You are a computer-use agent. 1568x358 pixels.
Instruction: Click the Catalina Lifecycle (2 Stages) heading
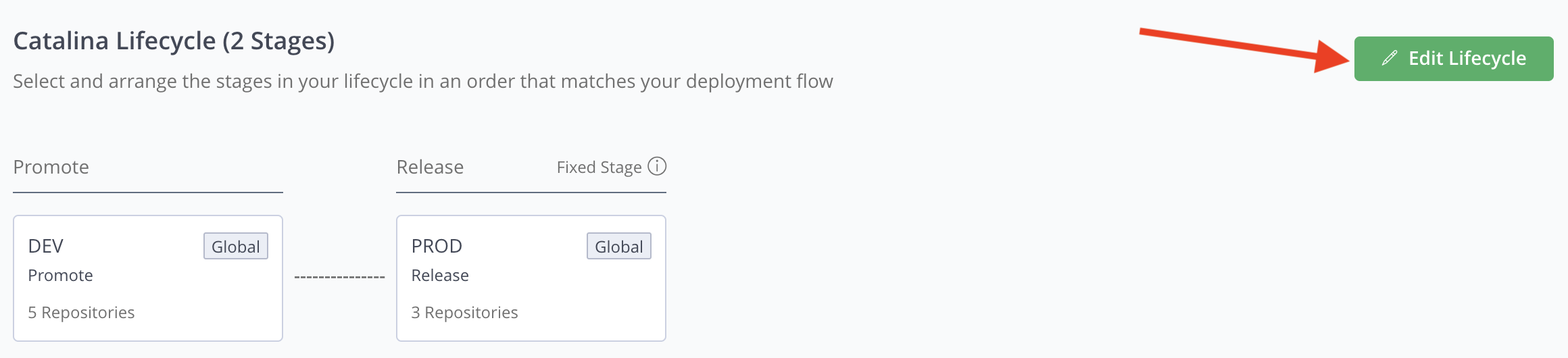click(x=174, y=41)
